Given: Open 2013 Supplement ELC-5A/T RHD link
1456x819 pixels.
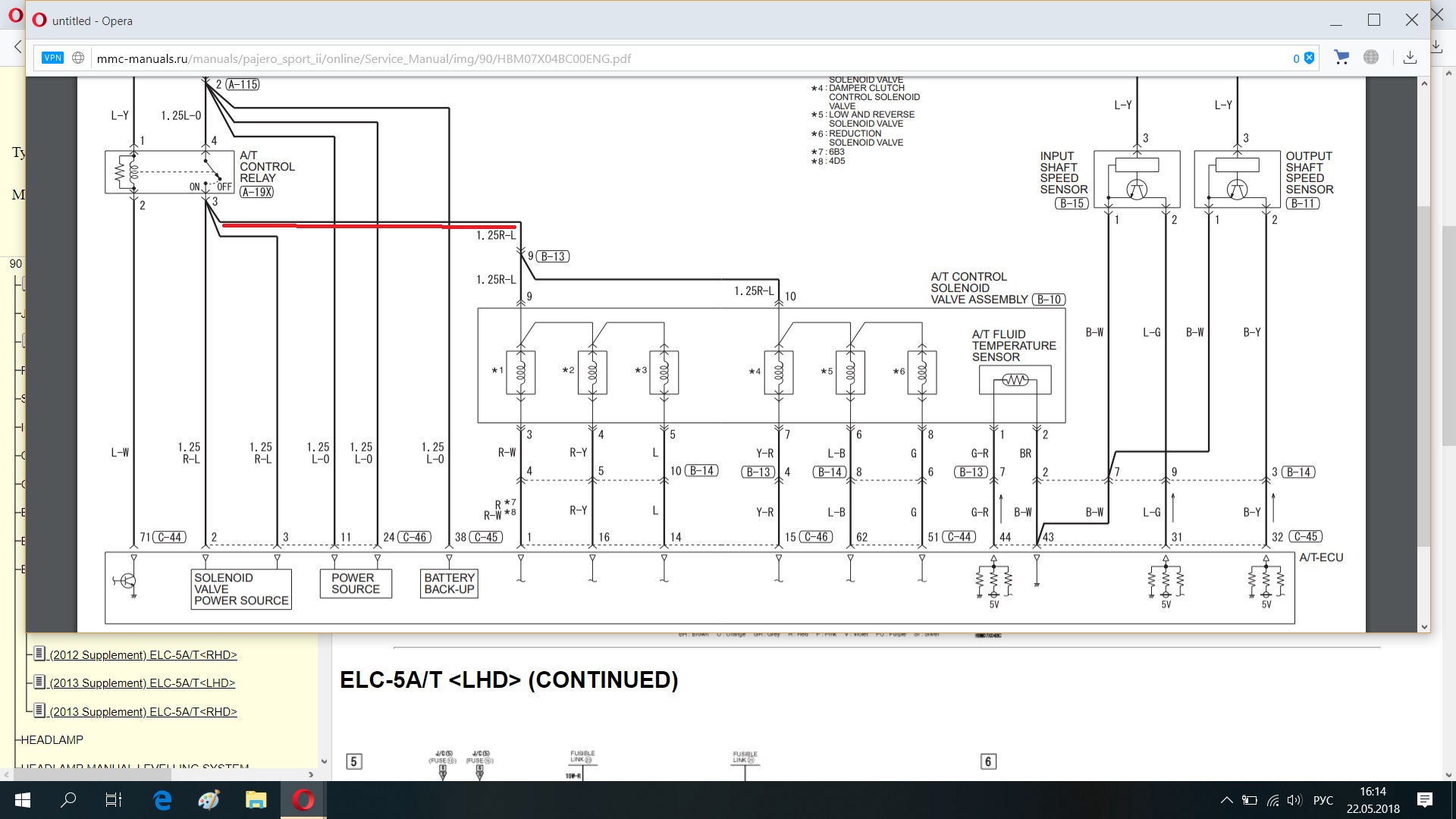Looking at the screenshot, I should [x=143, y=711].
